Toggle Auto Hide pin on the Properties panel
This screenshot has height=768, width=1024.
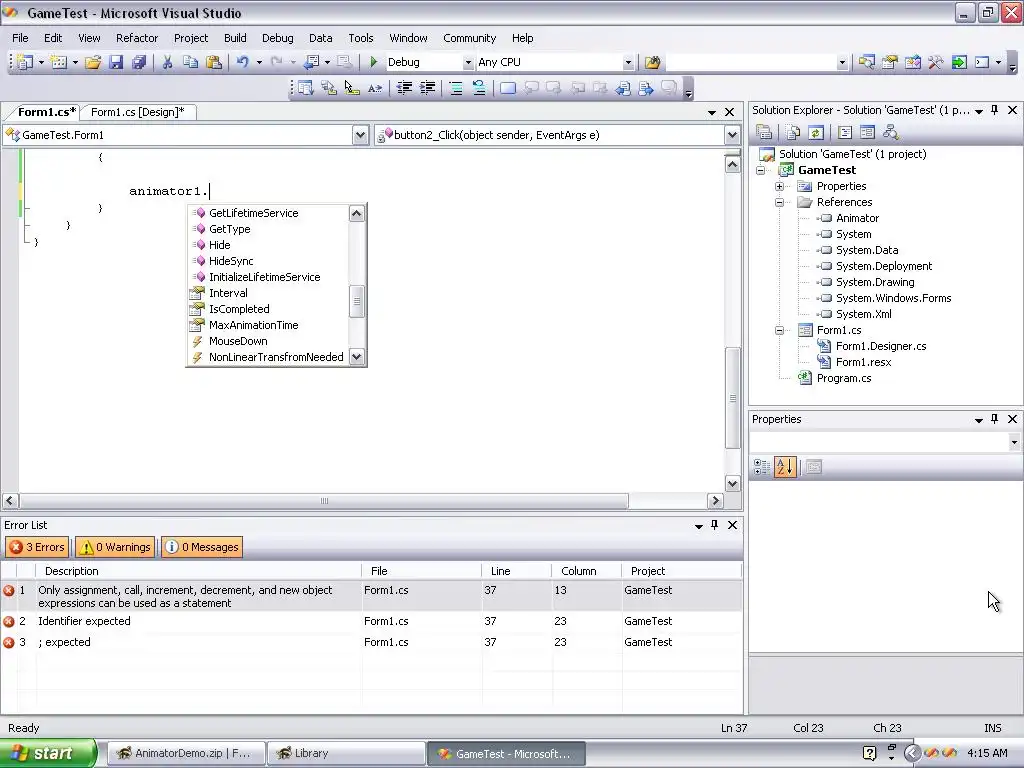pyautogui.click(x=995, y=419)
